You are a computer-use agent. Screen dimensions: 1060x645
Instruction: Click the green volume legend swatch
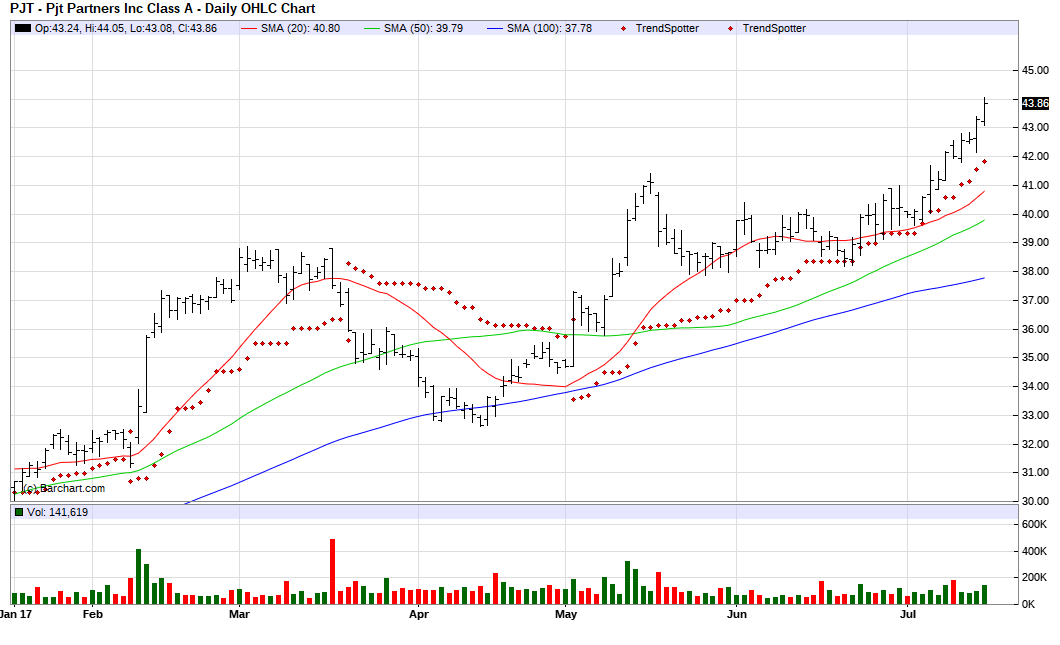[x=19, y=512]
